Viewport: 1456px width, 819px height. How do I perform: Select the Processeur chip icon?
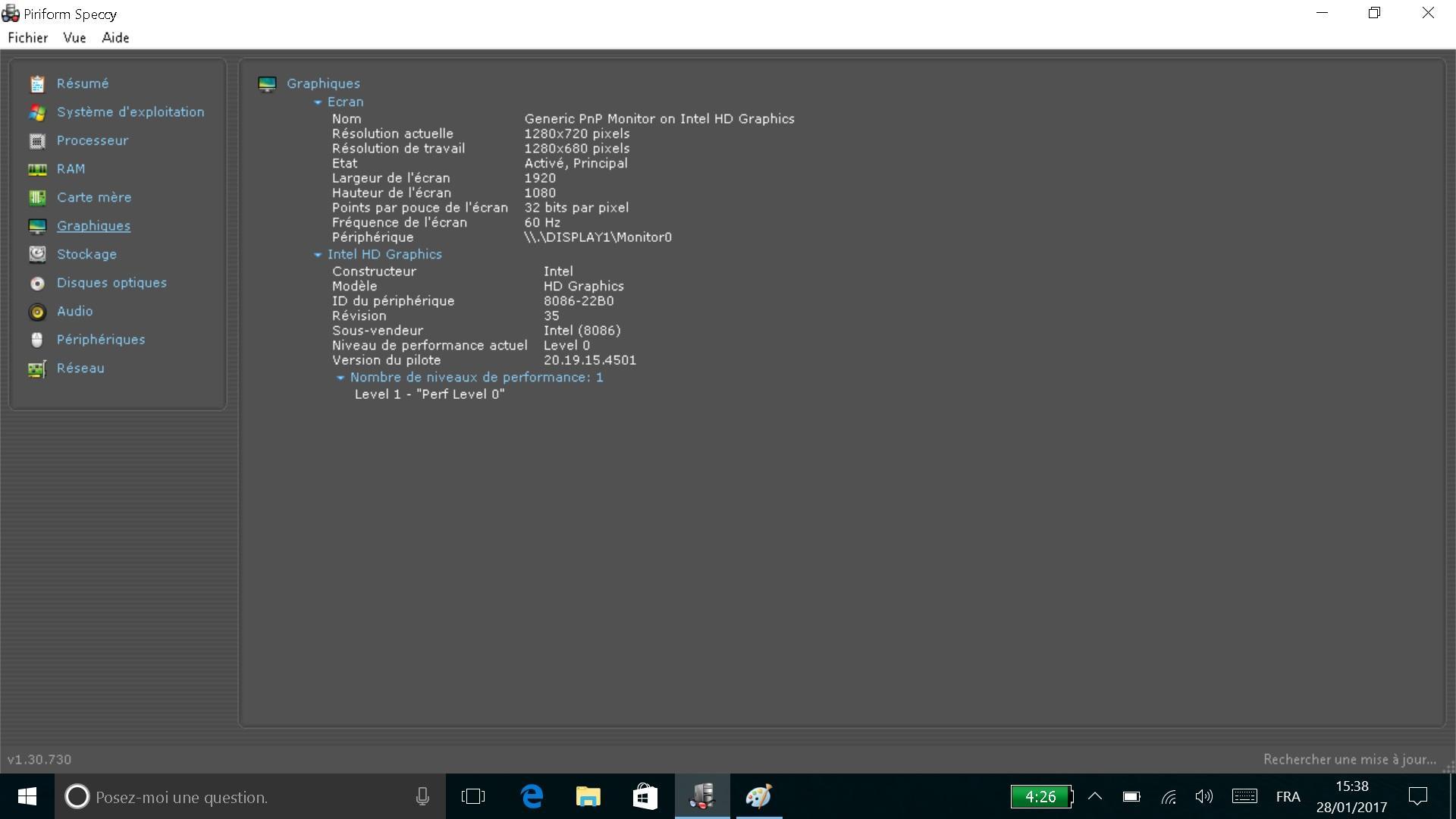(x=37, y=141)
